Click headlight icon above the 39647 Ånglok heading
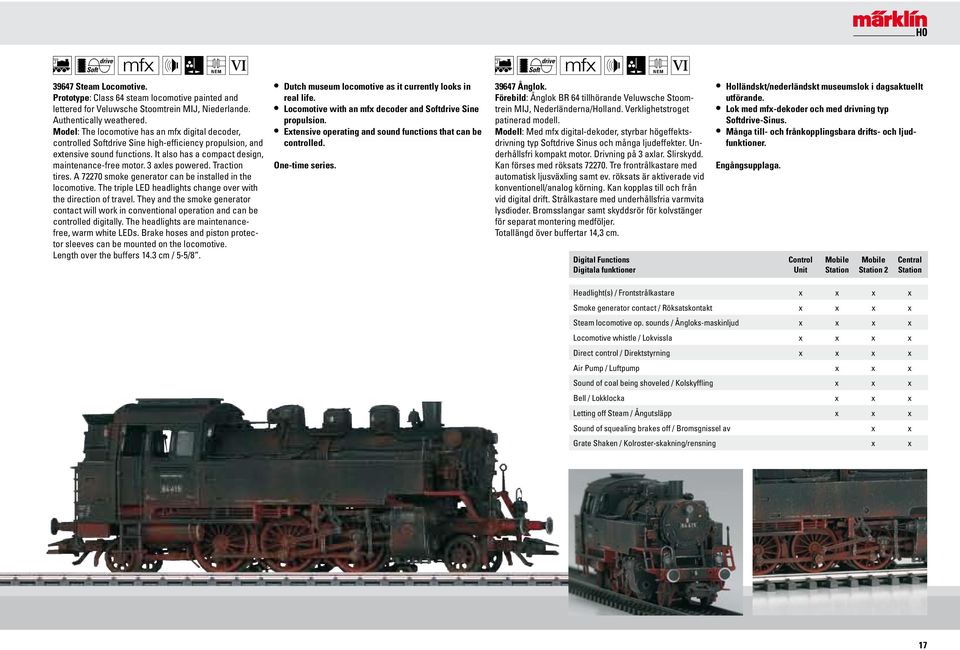 (x=636, y=65)
